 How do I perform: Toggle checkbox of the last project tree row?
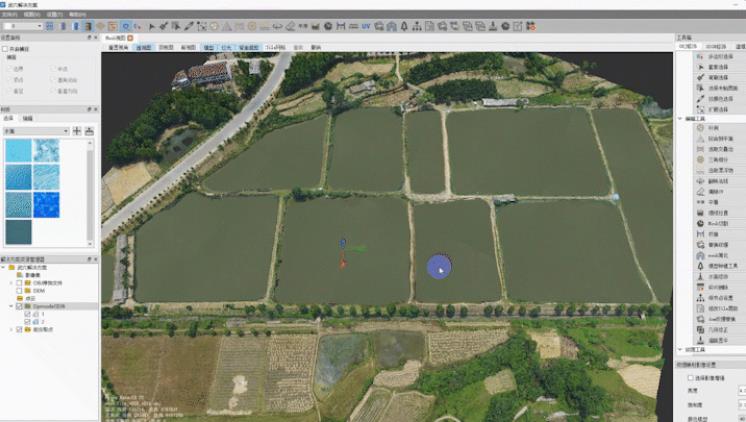point(19,329)
